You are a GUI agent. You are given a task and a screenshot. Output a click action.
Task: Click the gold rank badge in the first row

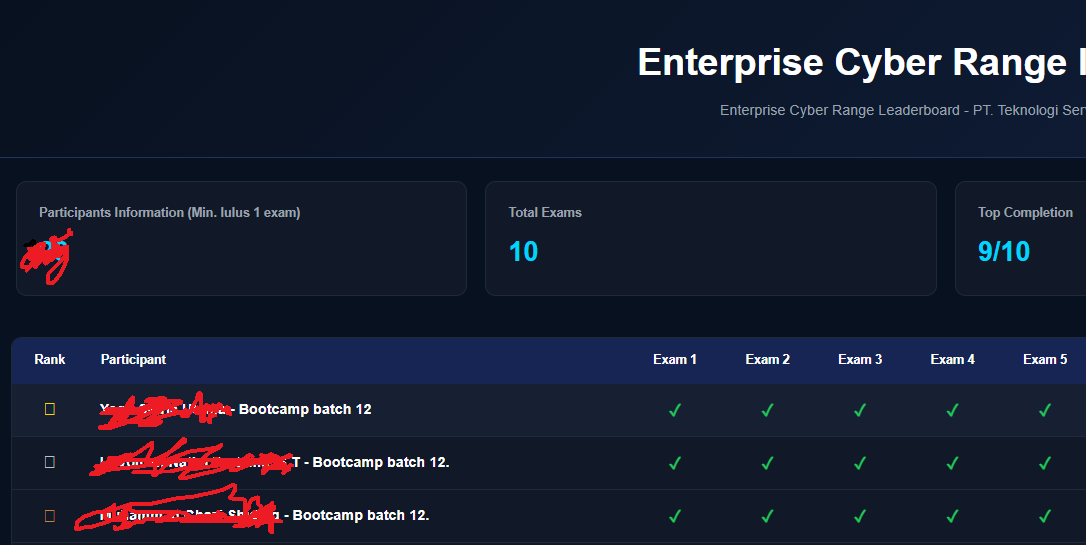point(50,409)
